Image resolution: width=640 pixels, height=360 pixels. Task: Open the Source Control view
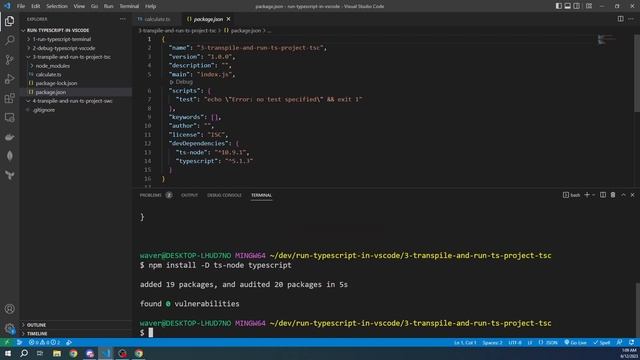tap(9, 60)
